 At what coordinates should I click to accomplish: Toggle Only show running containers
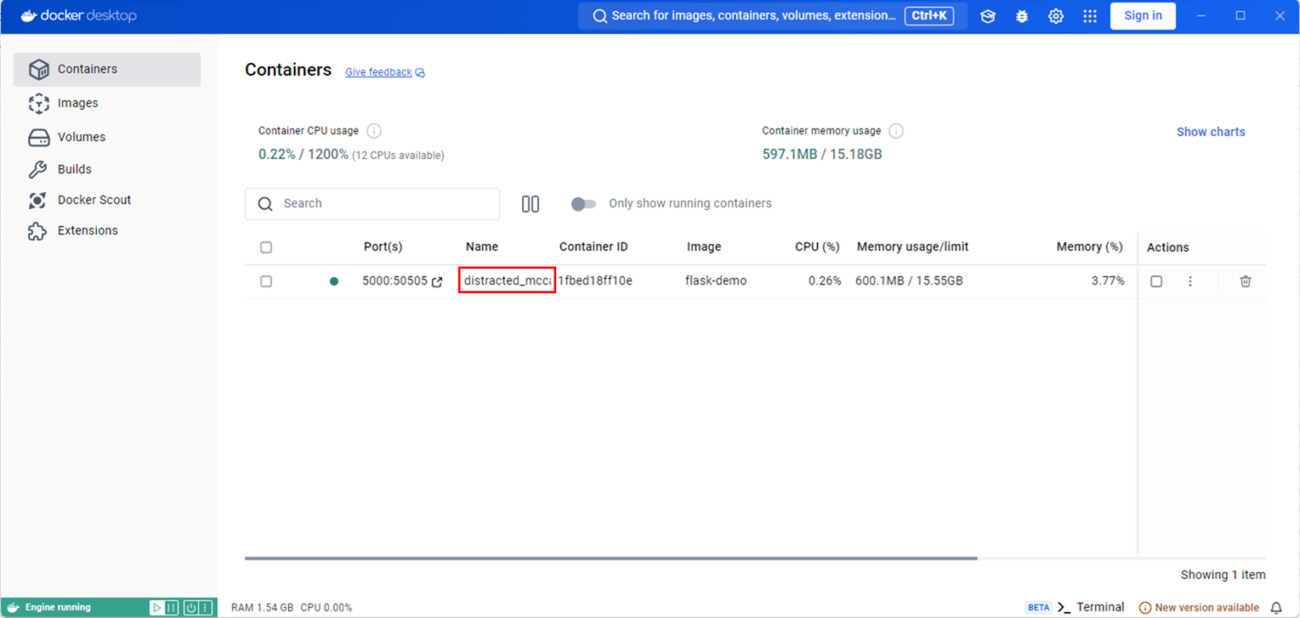point(583,204)
